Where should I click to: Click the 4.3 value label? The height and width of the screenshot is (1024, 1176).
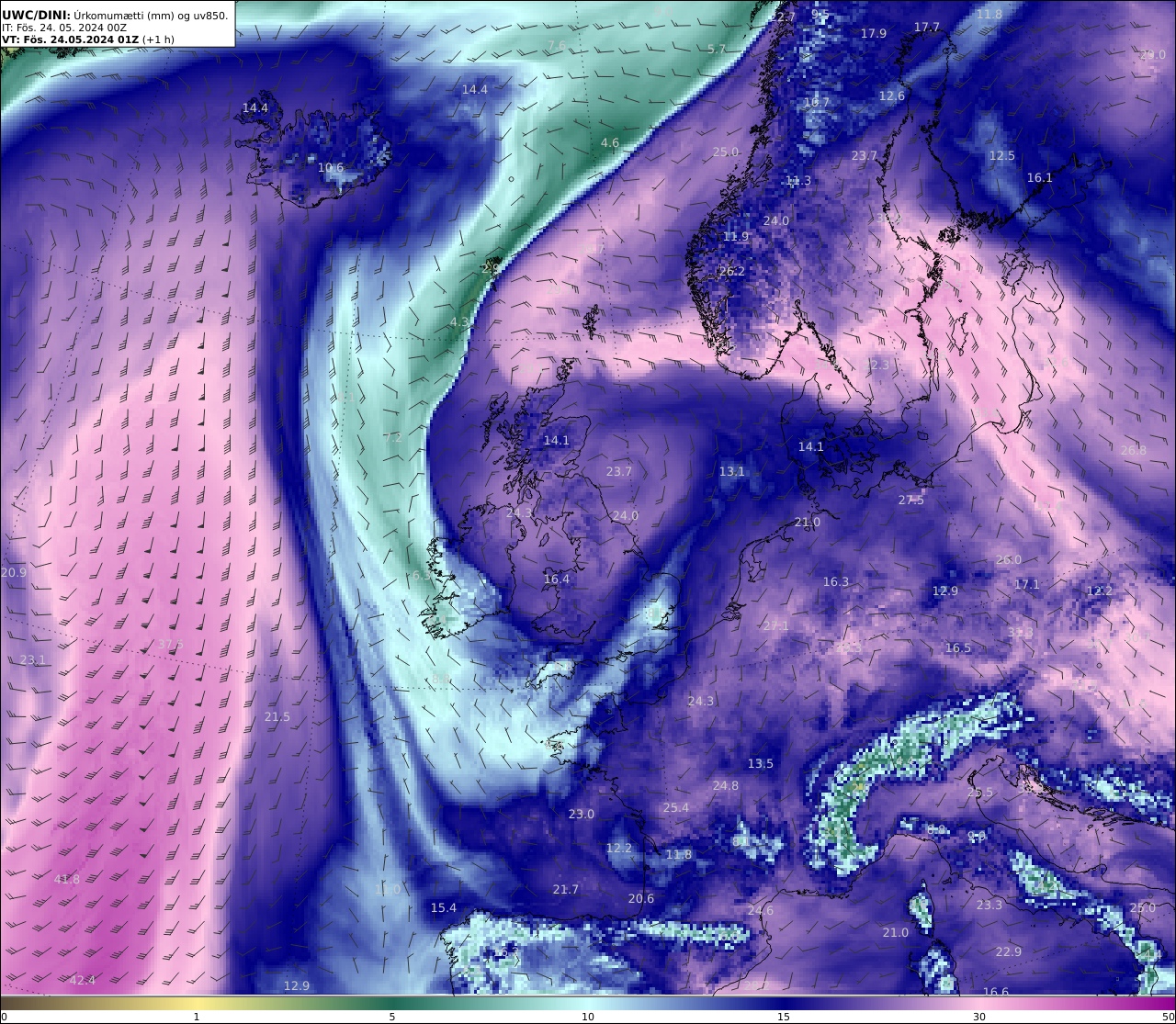(459, 322)
